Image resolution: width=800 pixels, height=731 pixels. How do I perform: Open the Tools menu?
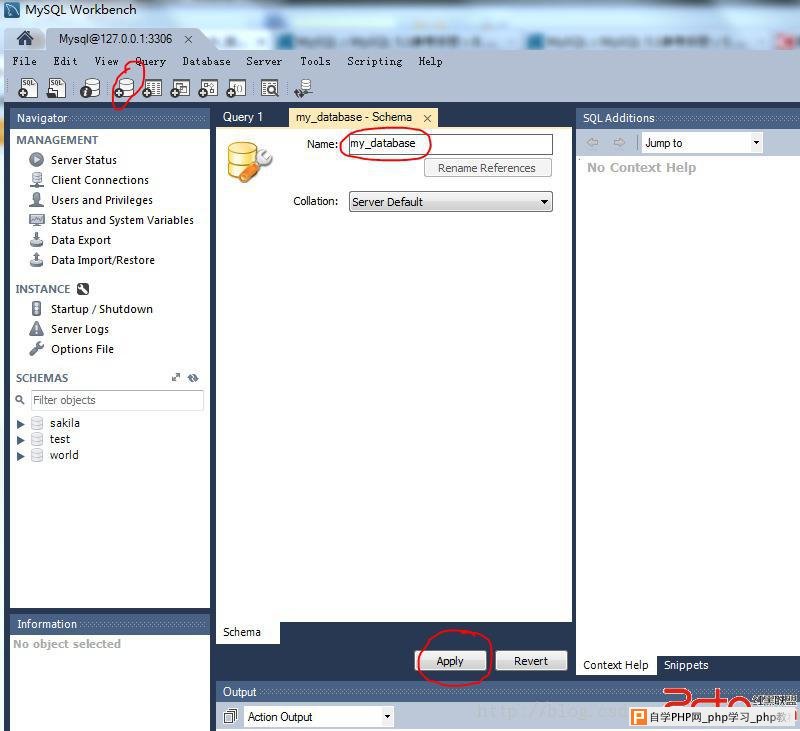click(315, 61)
